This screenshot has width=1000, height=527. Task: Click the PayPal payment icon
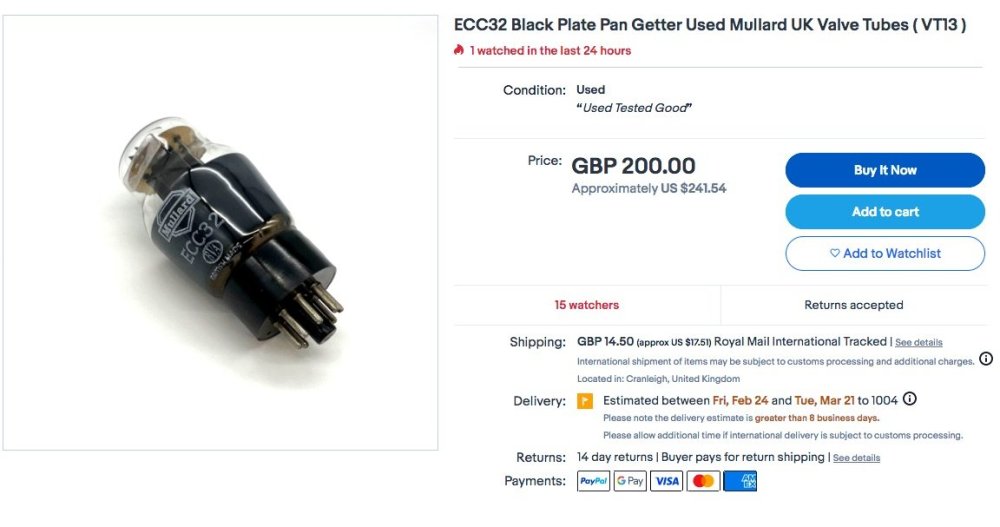(594, 481)
